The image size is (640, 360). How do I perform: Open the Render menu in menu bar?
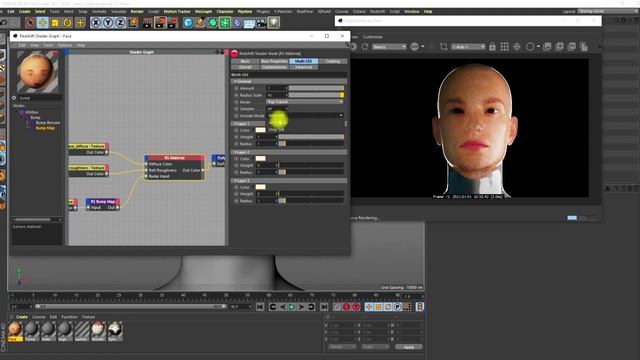137,11
